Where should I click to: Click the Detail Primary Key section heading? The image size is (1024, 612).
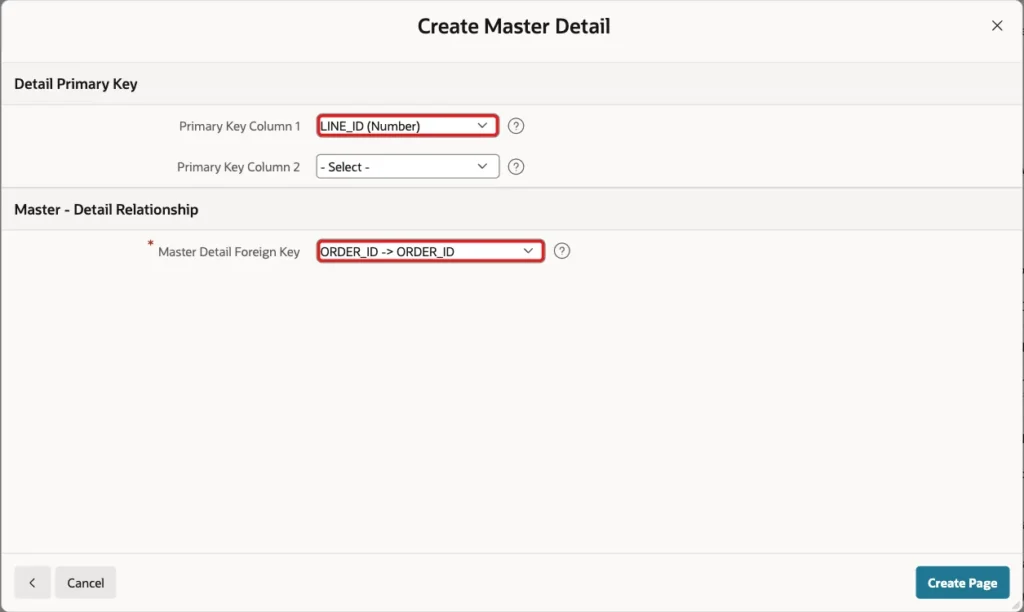pyautogui.click(x=76, y=84)
